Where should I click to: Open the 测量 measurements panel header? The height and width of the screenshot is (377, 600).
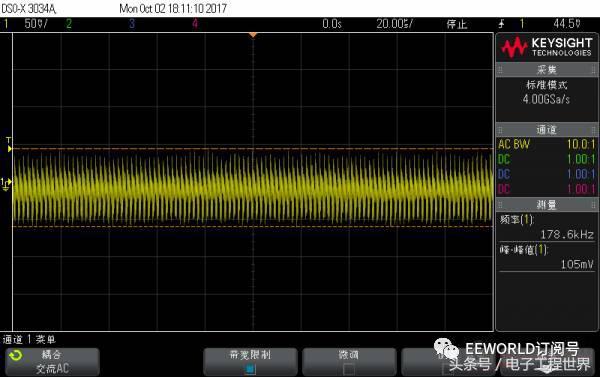tap(547, 205)
